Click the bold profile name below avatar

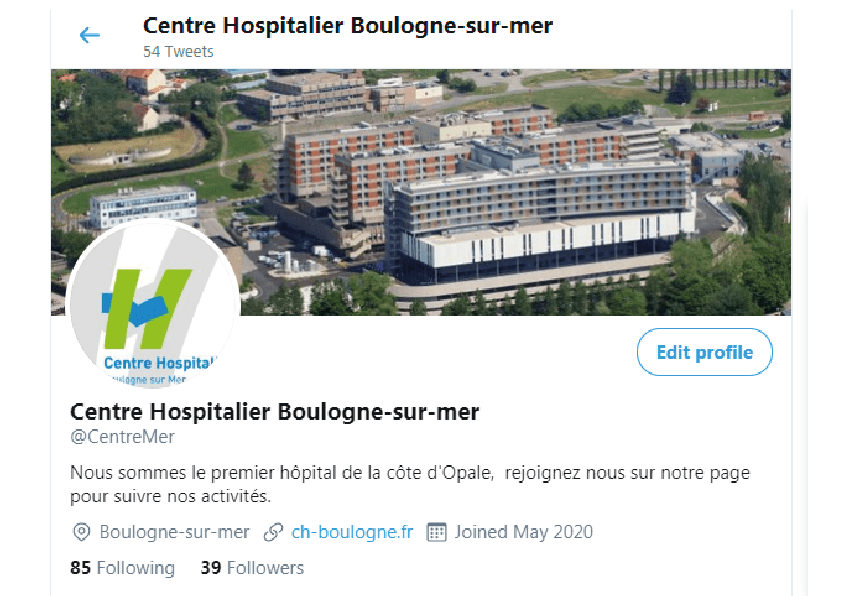(x=274, y=412)
